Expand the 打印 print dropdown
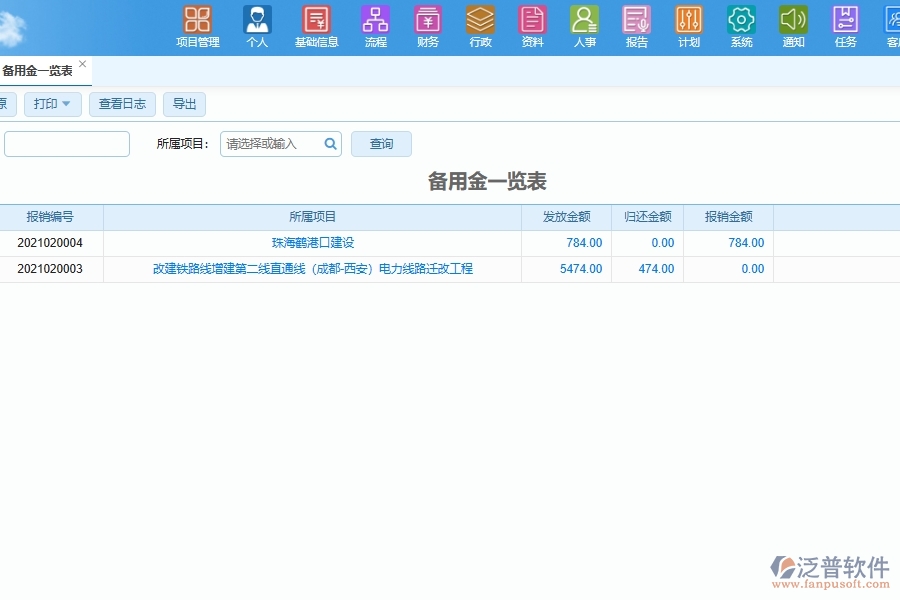Viewport: 900px width, 600px height. (x=52, y=104)
